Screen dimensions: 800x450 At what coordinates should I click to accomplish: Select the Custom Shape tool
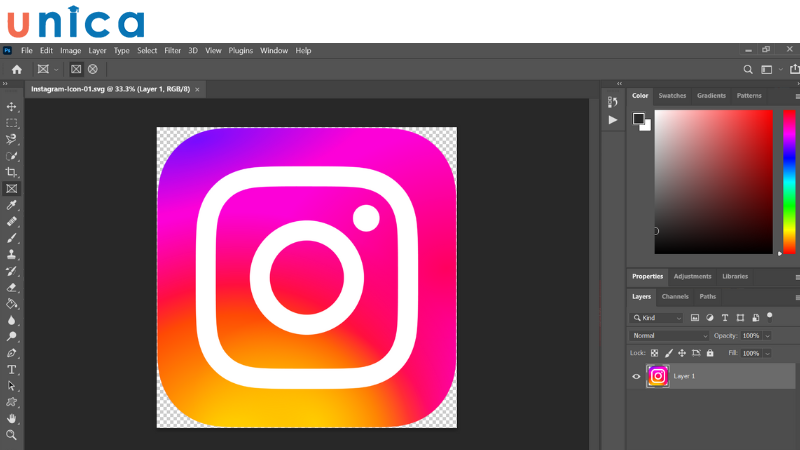(11, 402)
